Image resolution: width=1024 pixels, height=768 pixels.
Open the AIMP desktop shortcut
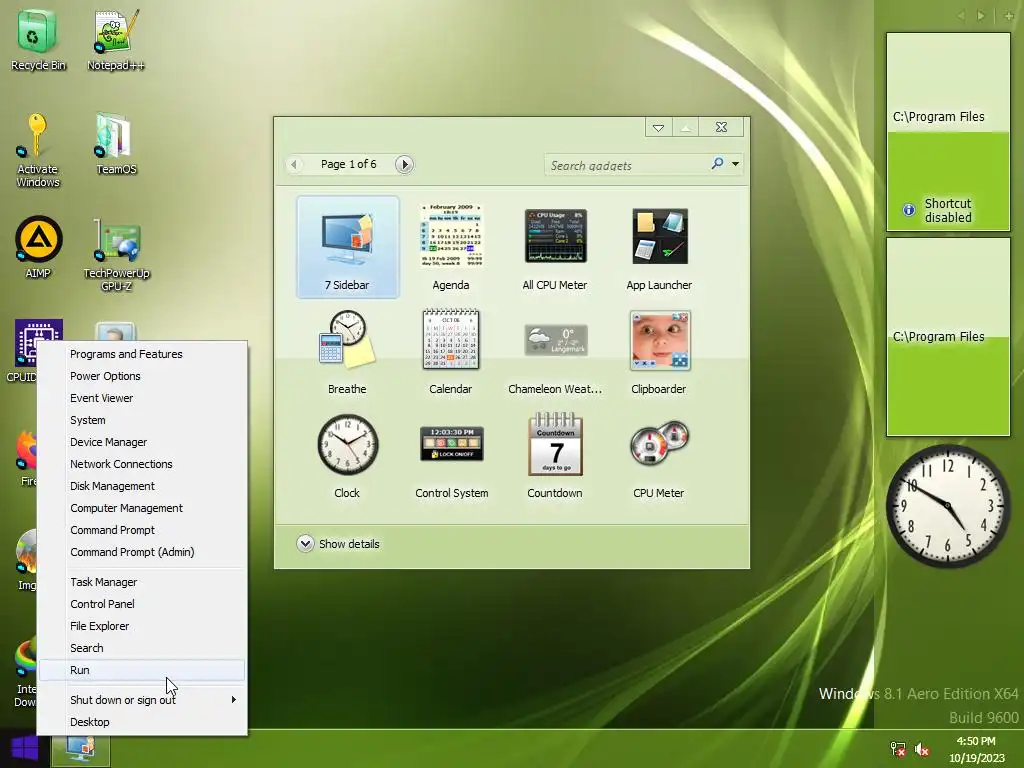(38, 247)
